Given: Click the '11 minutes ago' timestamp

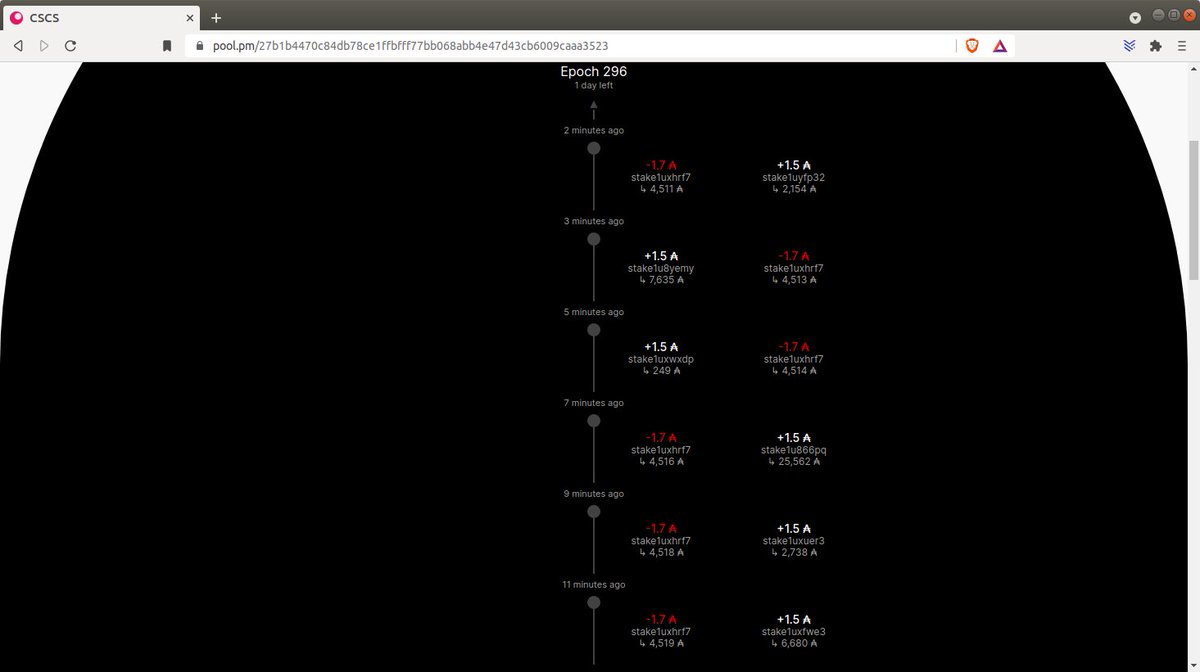Looking at the screenshot, I should 594,585.
